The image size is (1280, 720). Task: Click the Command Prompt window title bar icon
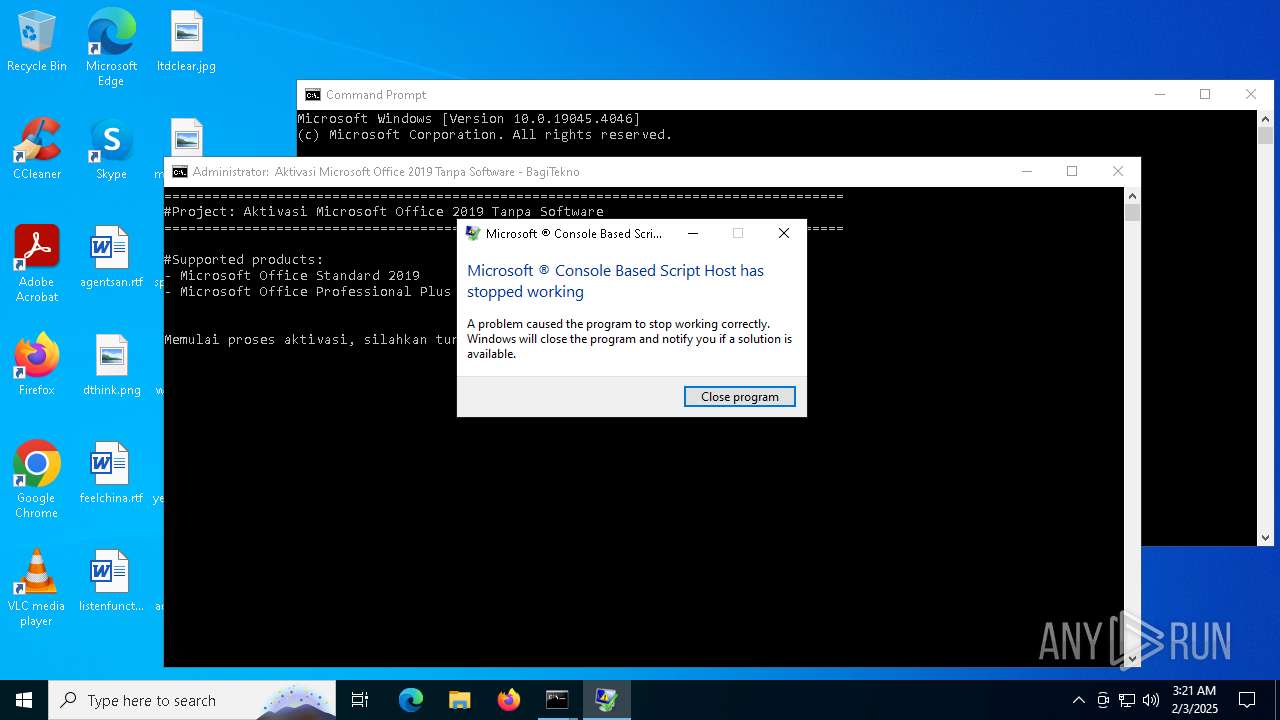[313, 95]
